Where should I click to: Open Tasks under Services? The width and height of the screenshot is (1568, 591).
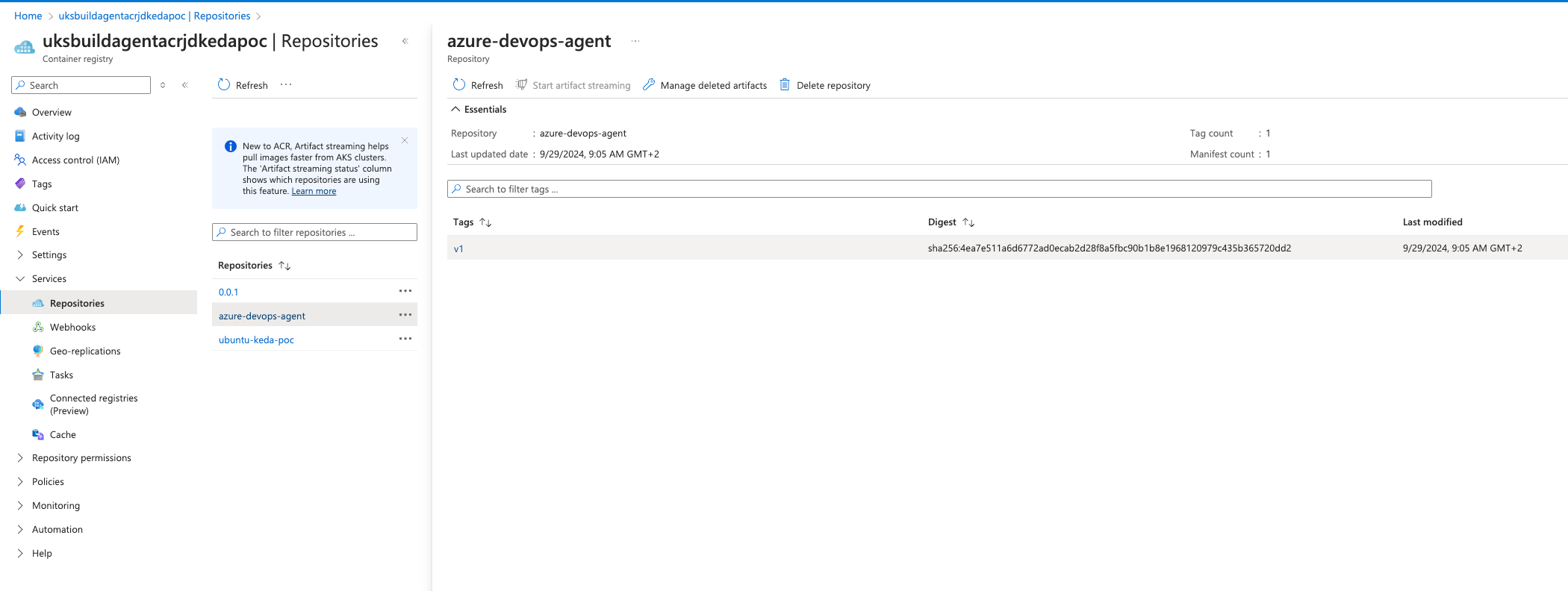61,375
